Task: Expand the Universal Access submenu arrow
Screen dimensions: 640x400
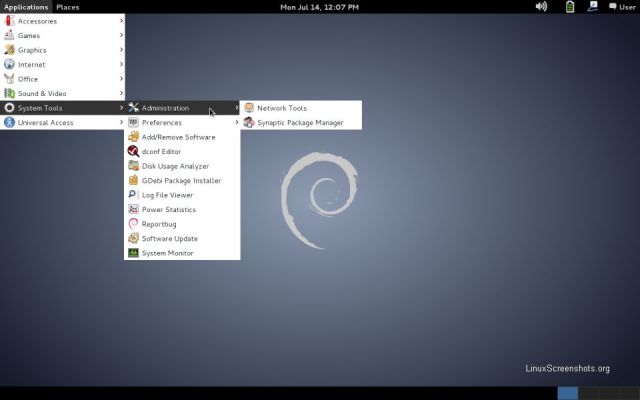Action: tap(121, 122)
